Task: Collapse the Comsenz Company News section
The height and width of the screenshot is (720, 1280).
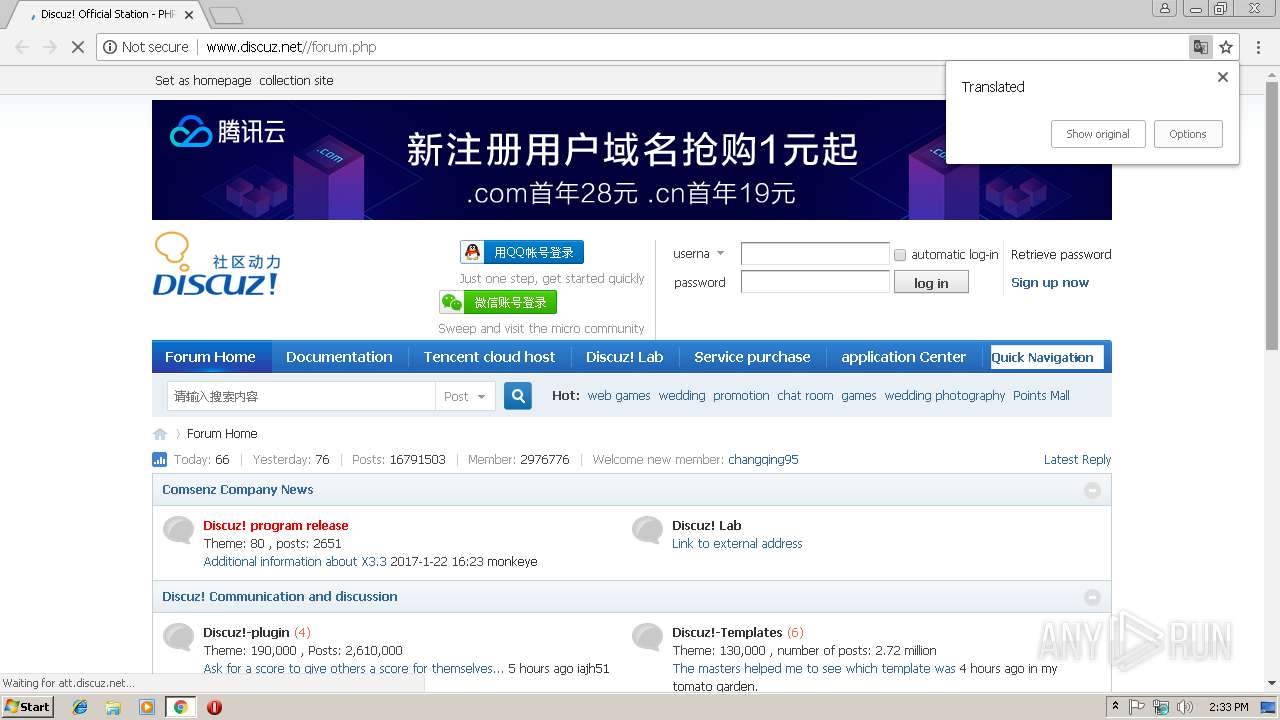Action: tap(1092, 490)
